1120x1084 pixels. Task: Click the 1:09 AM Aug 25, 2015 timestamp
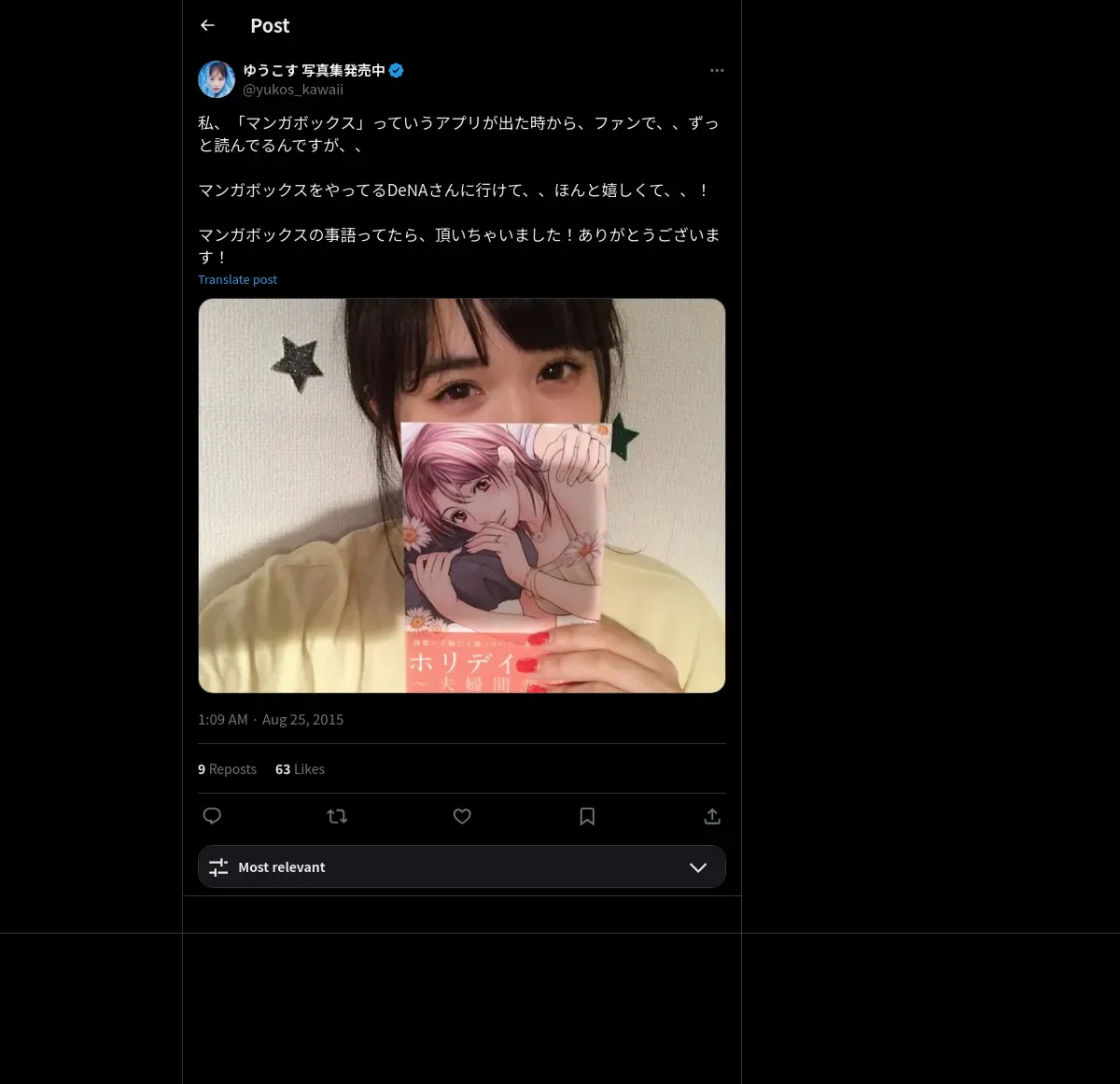tap(271, 720)
